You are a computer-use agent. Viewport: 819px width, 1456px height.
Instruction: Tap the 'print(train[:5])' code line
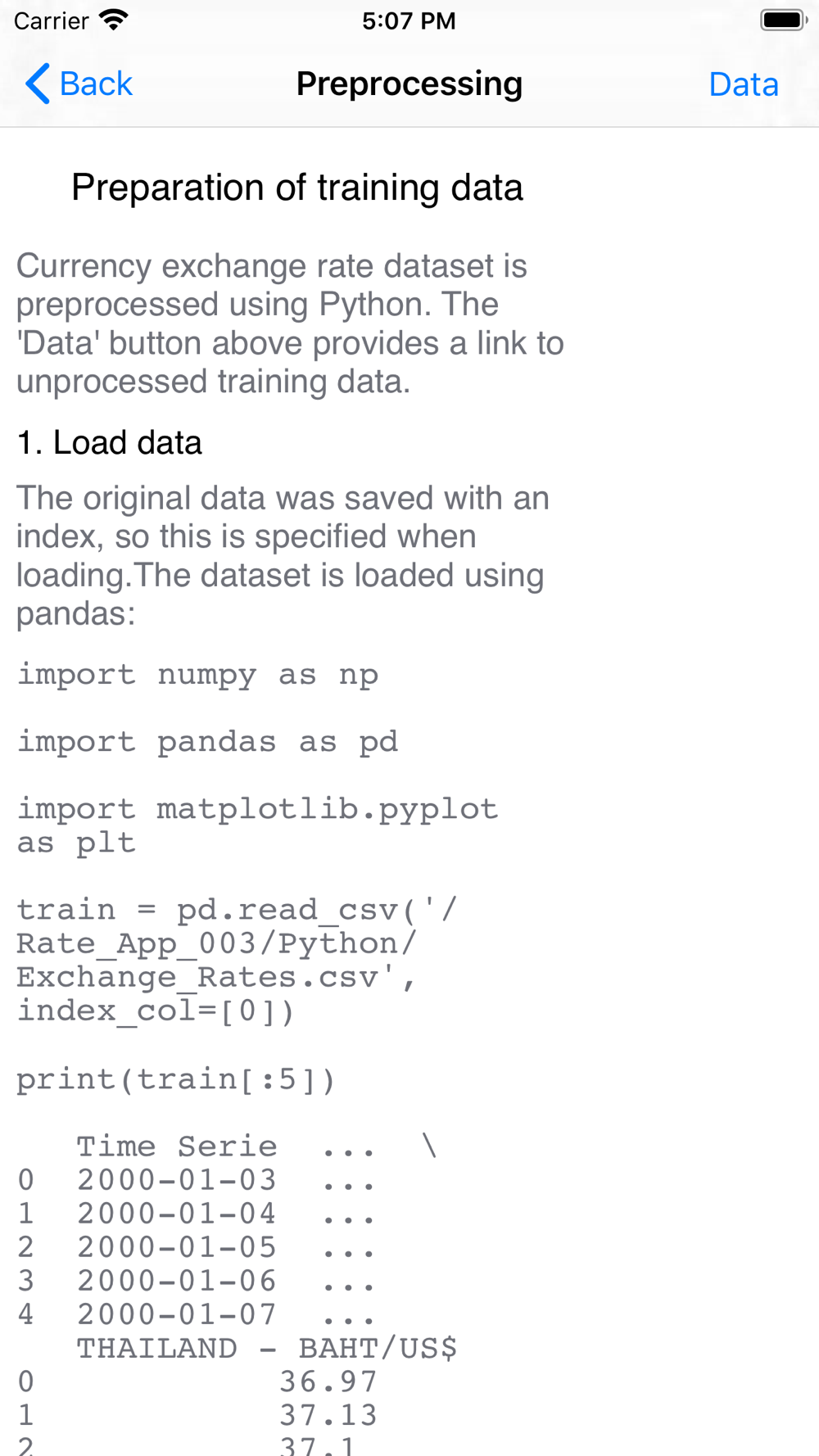point(176,1079)
